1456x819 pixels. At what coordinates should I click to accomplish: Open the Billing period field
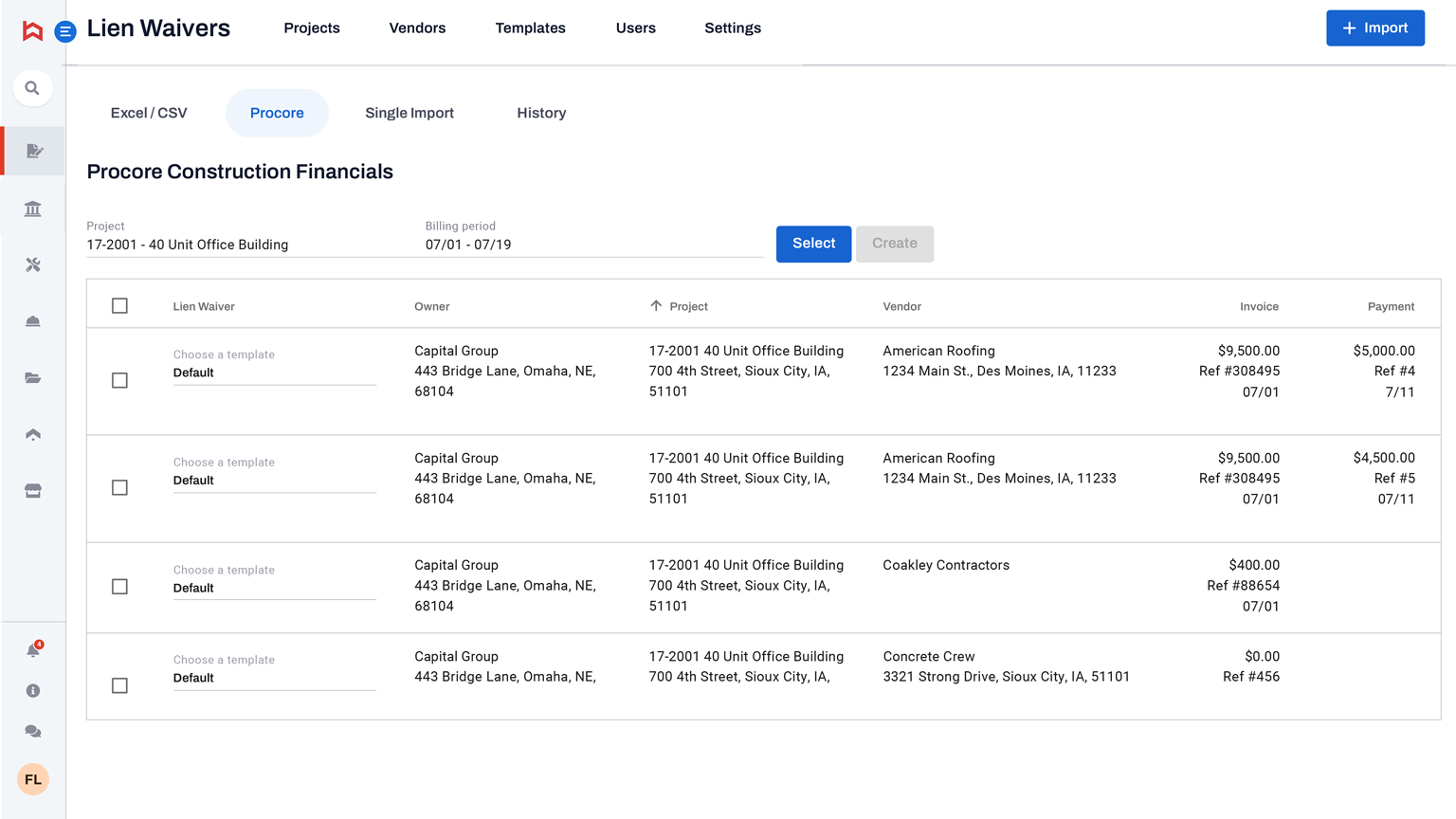[594, 237]
